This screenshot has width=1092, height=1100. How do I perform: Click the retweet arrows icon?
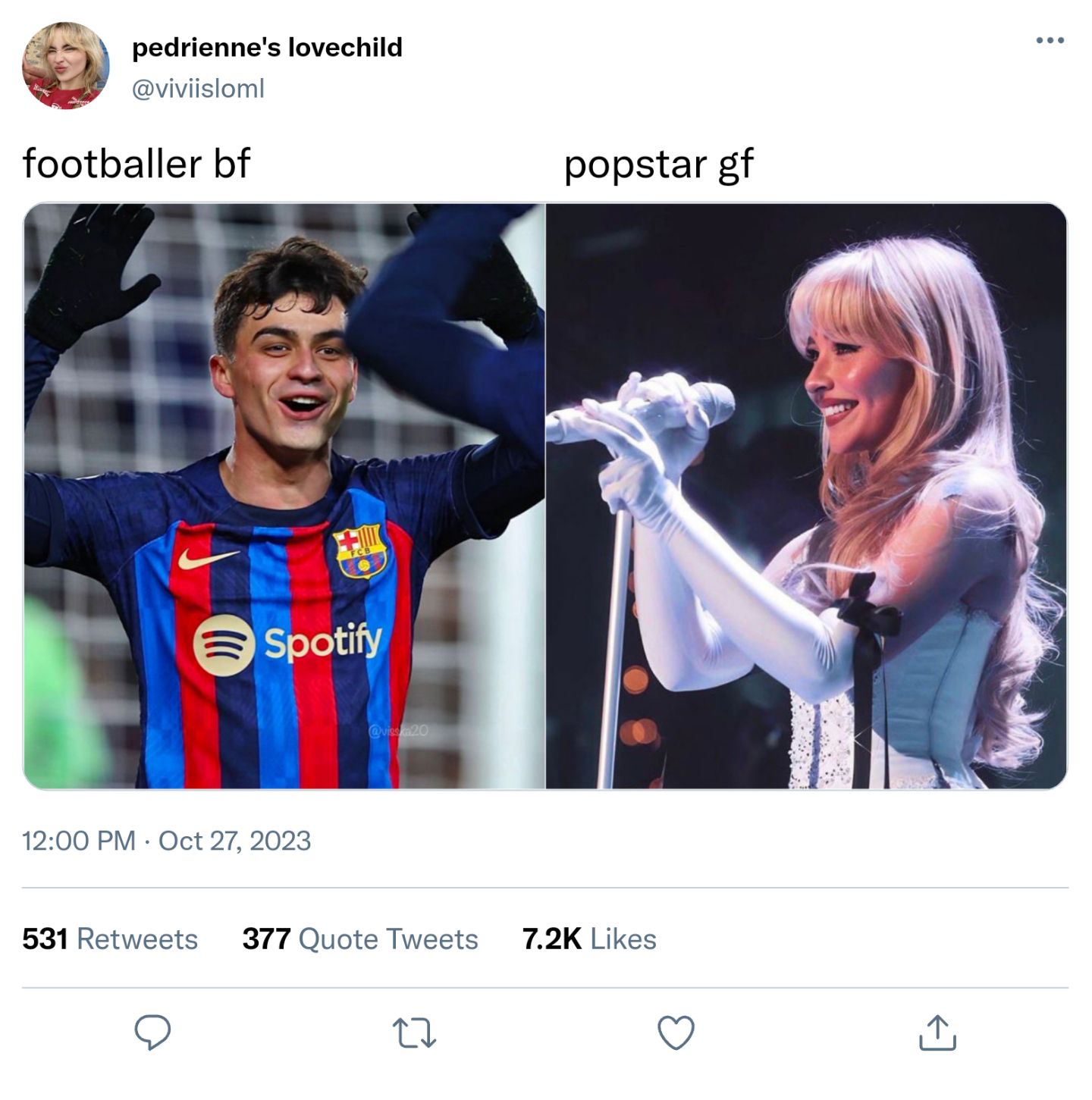tap(415, 1033)
